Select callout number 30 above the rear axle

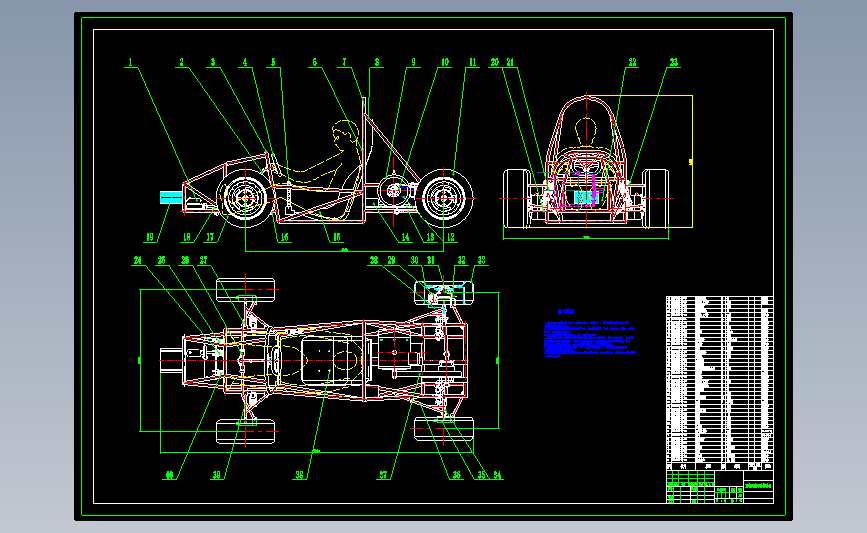pos(414,260)
